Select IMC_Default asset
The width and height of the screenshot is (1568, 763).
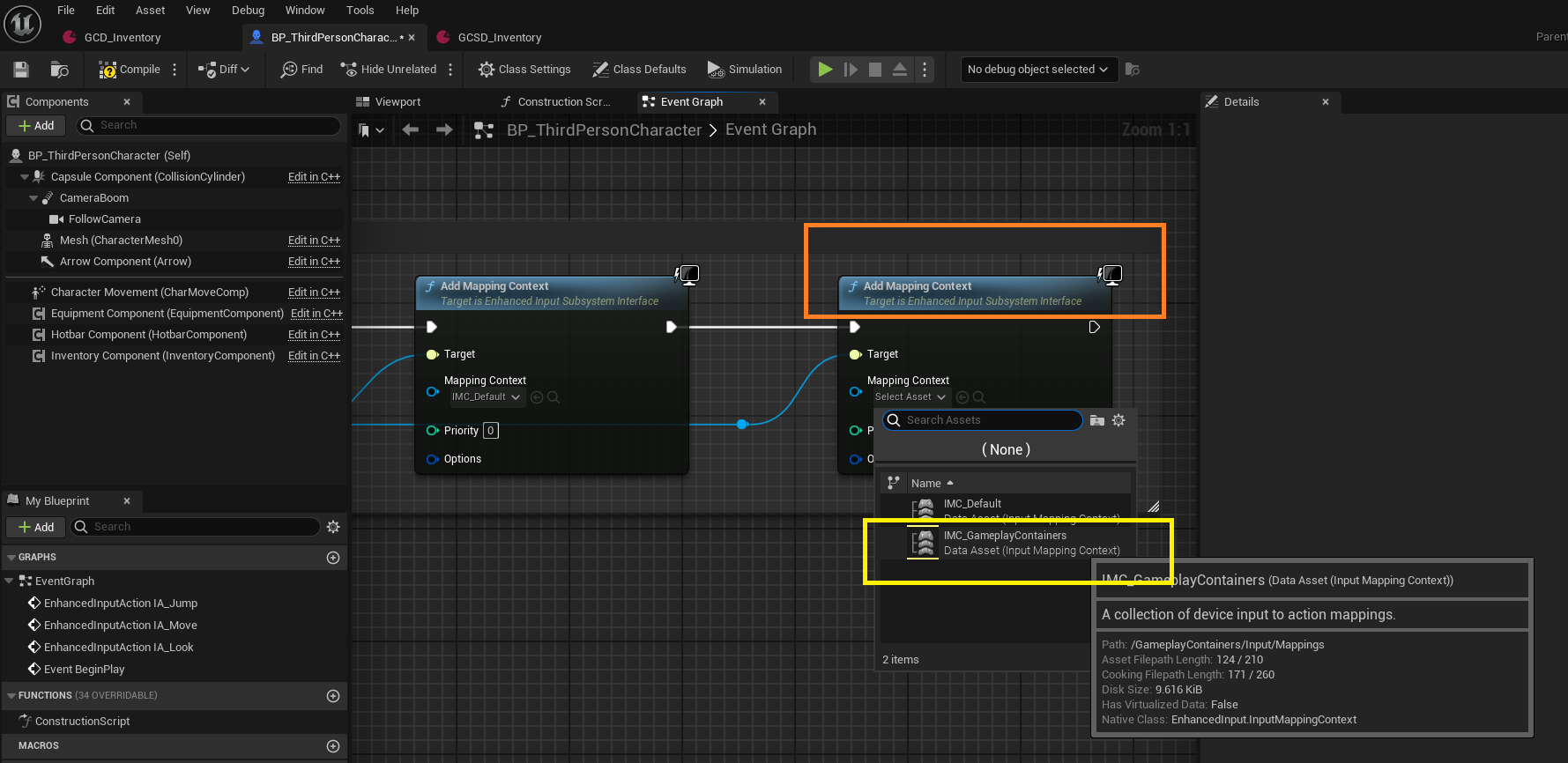point(1006,510)
